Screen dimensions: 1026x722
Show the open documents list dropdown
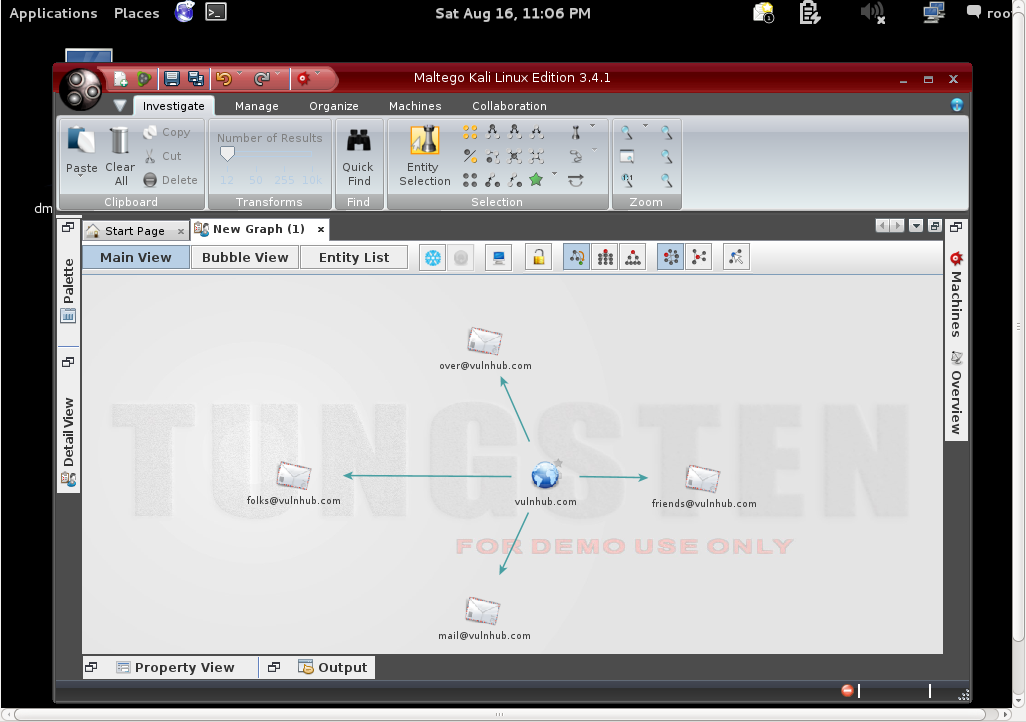tap(916, 226)
